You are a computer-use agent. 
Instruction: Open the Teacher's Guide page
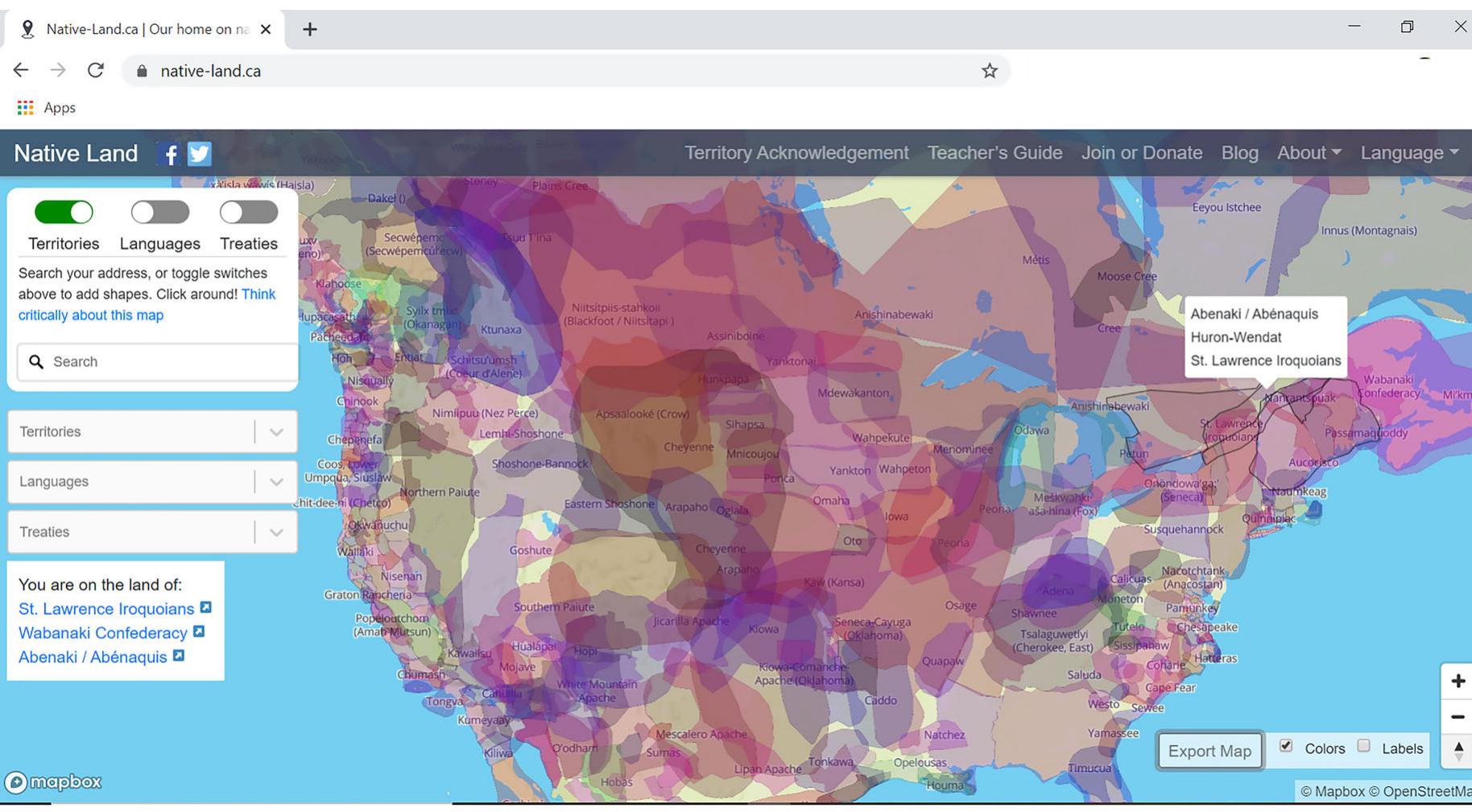click(x=994, y=153)
